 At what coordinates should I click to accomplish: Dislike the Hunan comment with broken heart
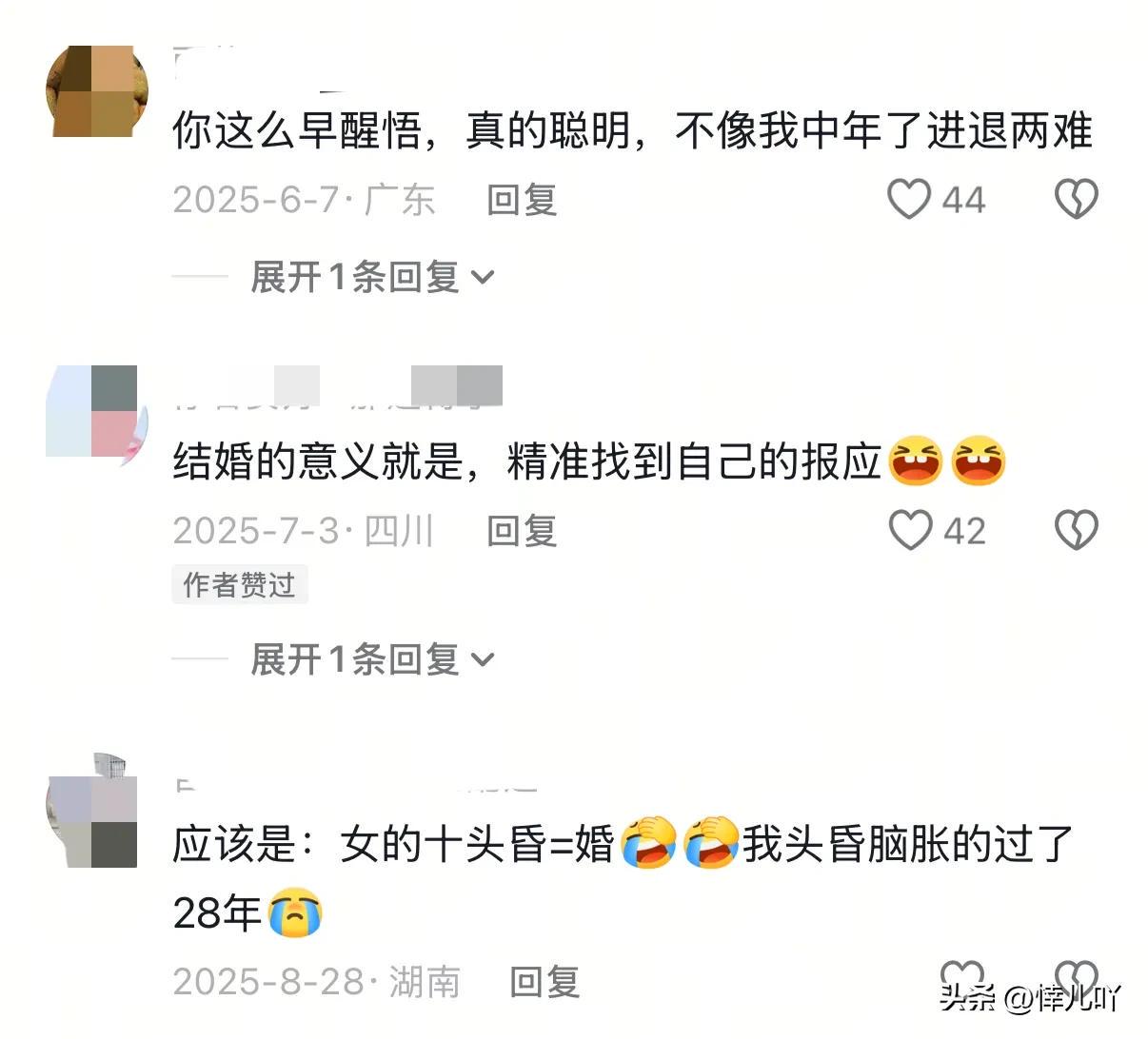(x=1077, y=978)
